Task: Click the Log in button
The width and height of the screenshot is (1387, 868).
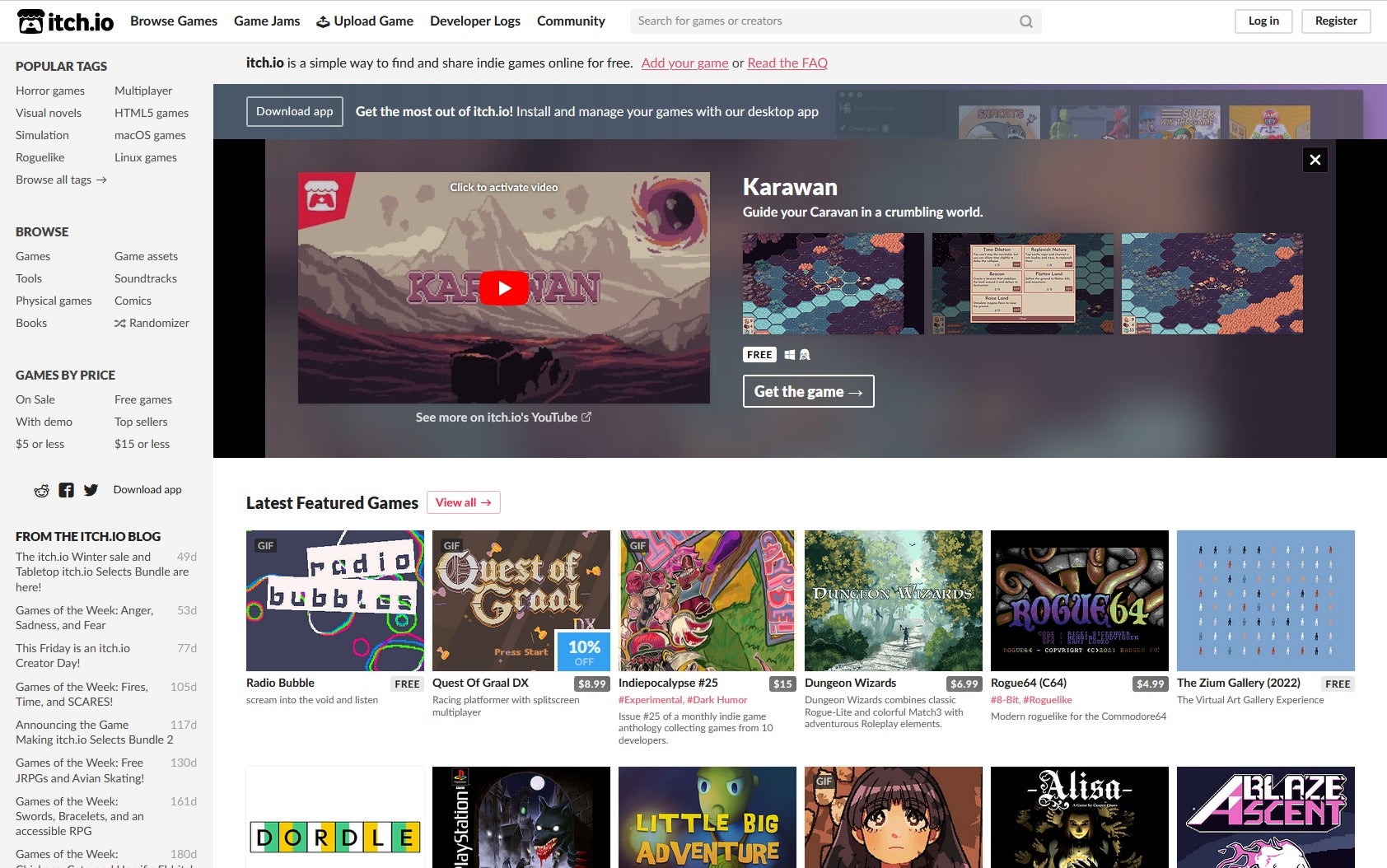Action: [x=1263, y=21]
